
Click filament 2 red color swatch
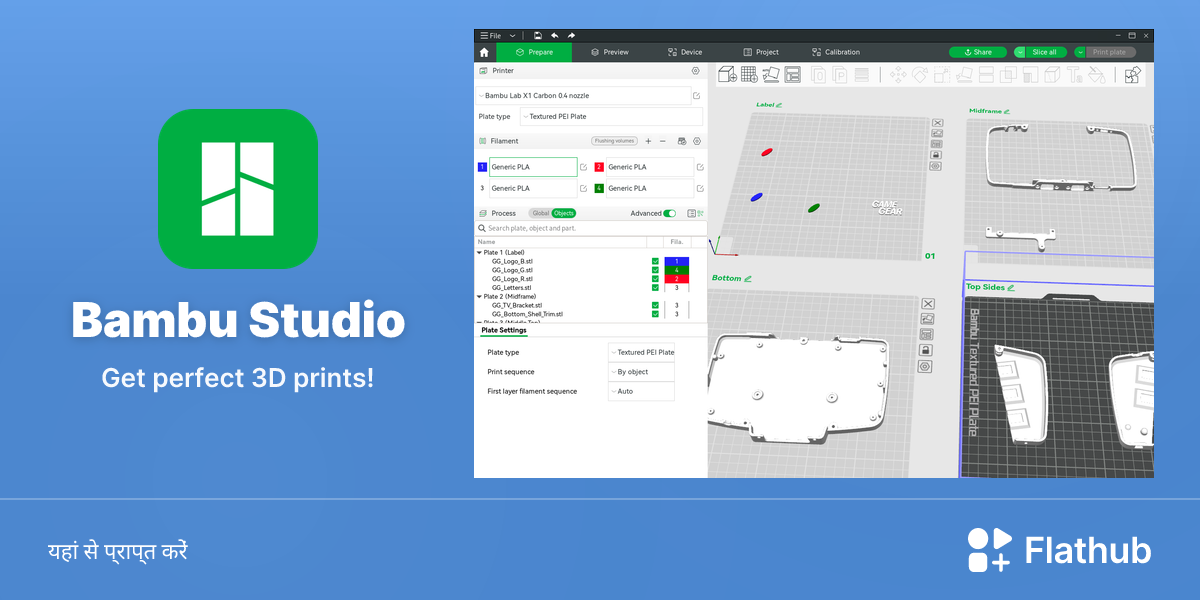[x=599, y=167]
